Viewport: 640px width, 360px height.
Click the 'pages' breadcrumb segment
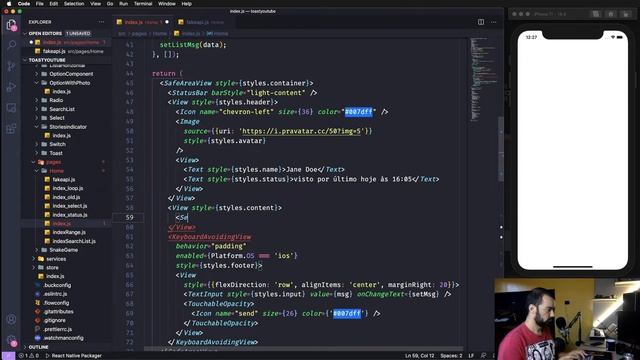coord(139,34)
